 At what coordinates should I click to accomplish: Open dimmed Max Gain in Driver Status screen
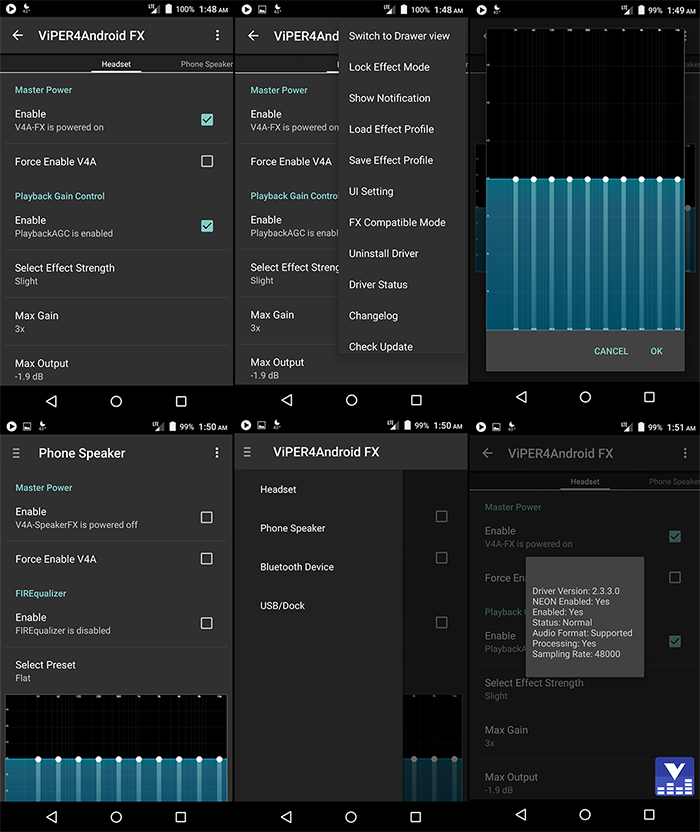[584, 735]
